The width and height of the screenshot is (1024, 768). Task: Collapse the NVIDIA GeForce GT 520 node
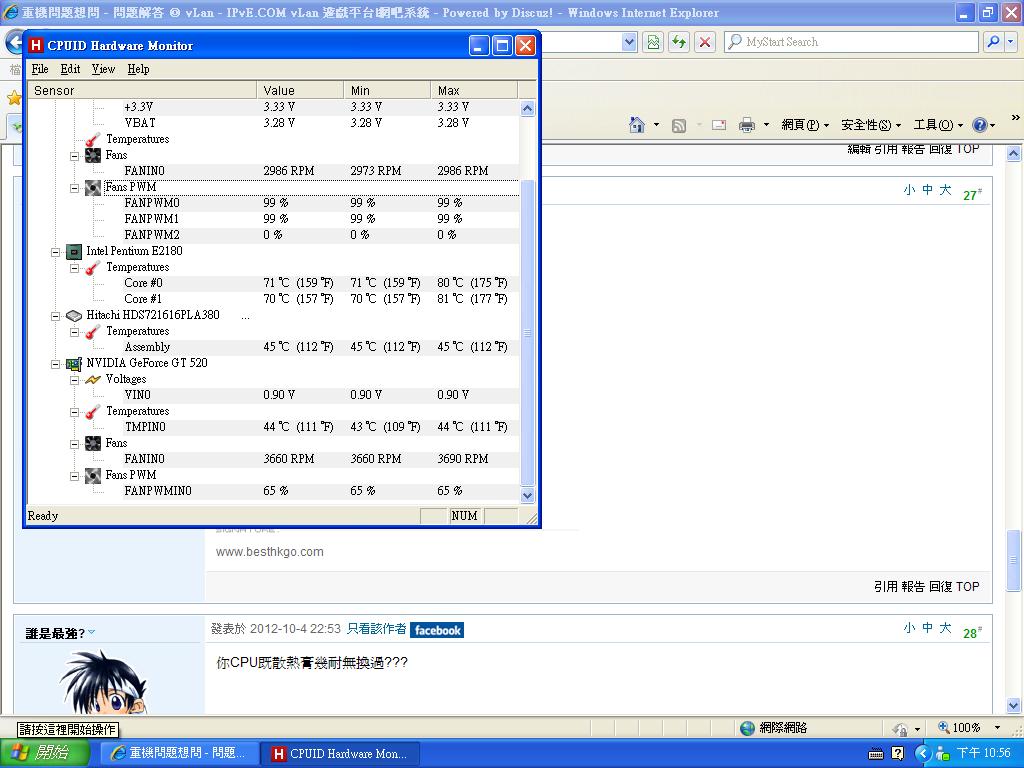pyautogui.click(x=56, y=363)
